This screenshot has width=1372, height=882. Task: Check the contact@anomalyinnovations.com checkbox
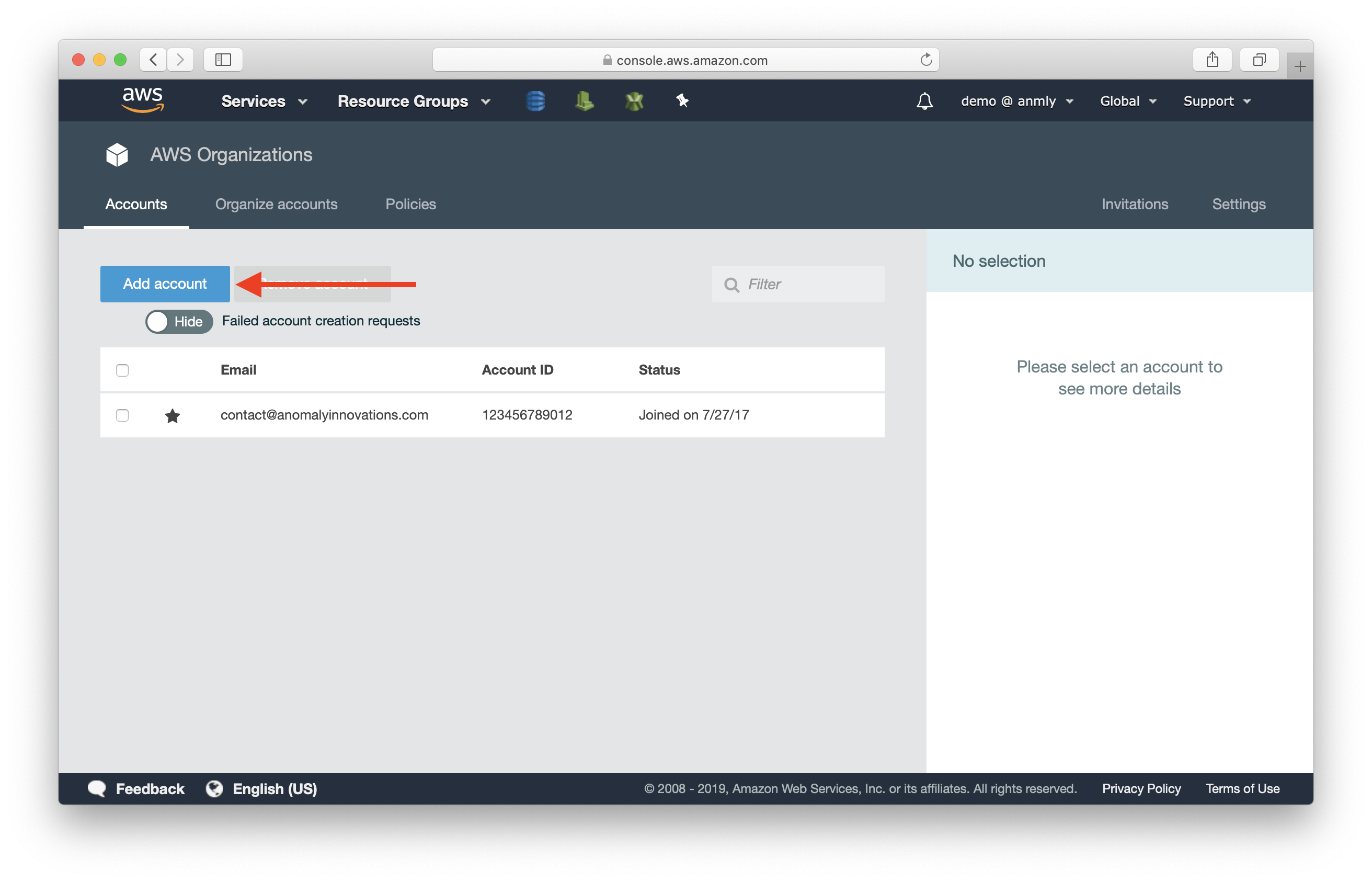coord(121,414)
